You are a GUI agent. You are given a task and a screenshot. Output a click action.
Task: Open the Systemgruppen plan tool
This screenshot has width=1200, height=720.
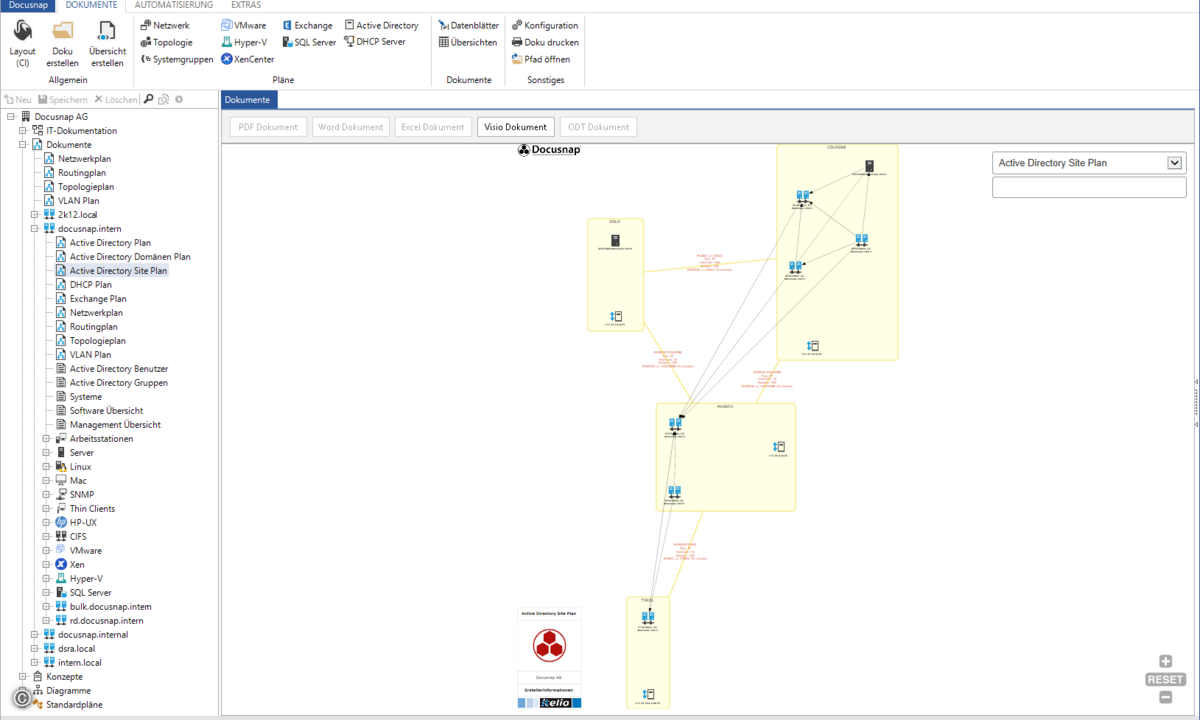176,59
